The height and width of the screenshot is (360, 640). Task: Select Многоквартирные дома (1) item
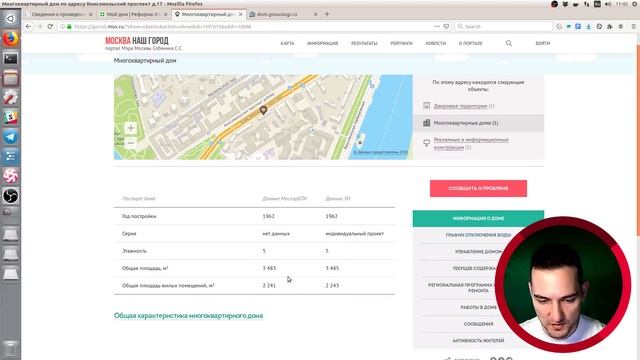[x=478, y=123]
